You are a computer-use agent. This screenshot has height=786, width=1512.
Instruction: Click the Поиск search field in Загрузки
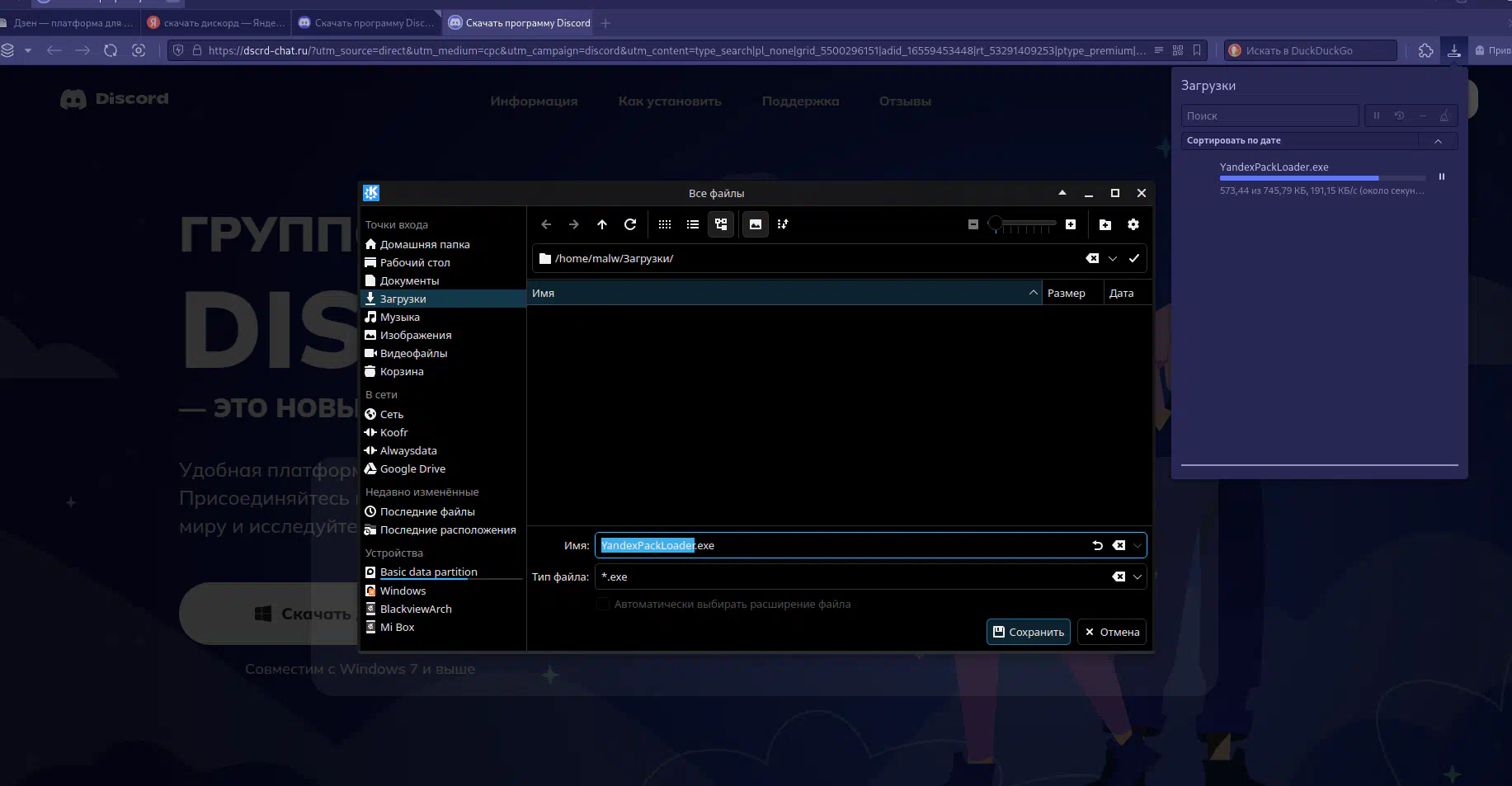coord(1269,115)
